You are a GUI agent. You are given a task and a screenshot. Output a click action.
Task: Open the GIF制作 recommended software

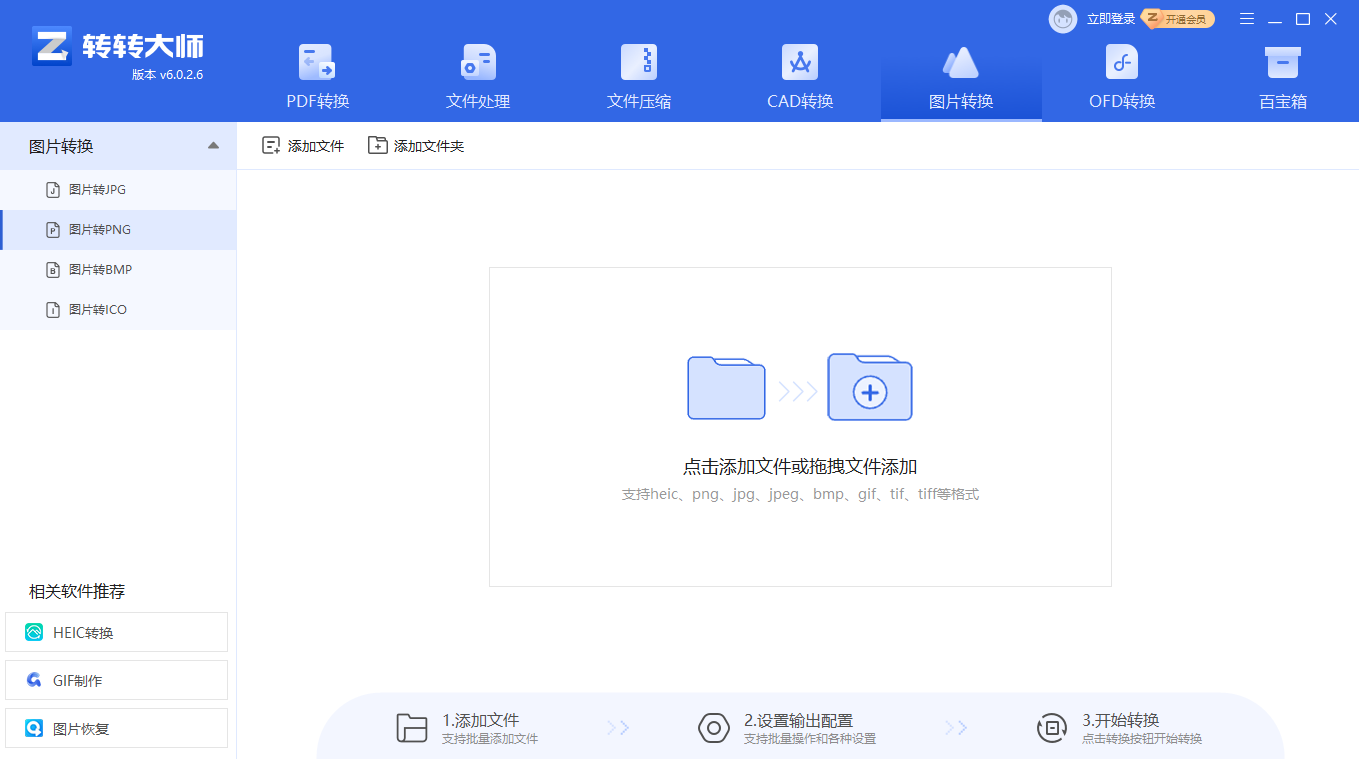click(x=117, y=681)
